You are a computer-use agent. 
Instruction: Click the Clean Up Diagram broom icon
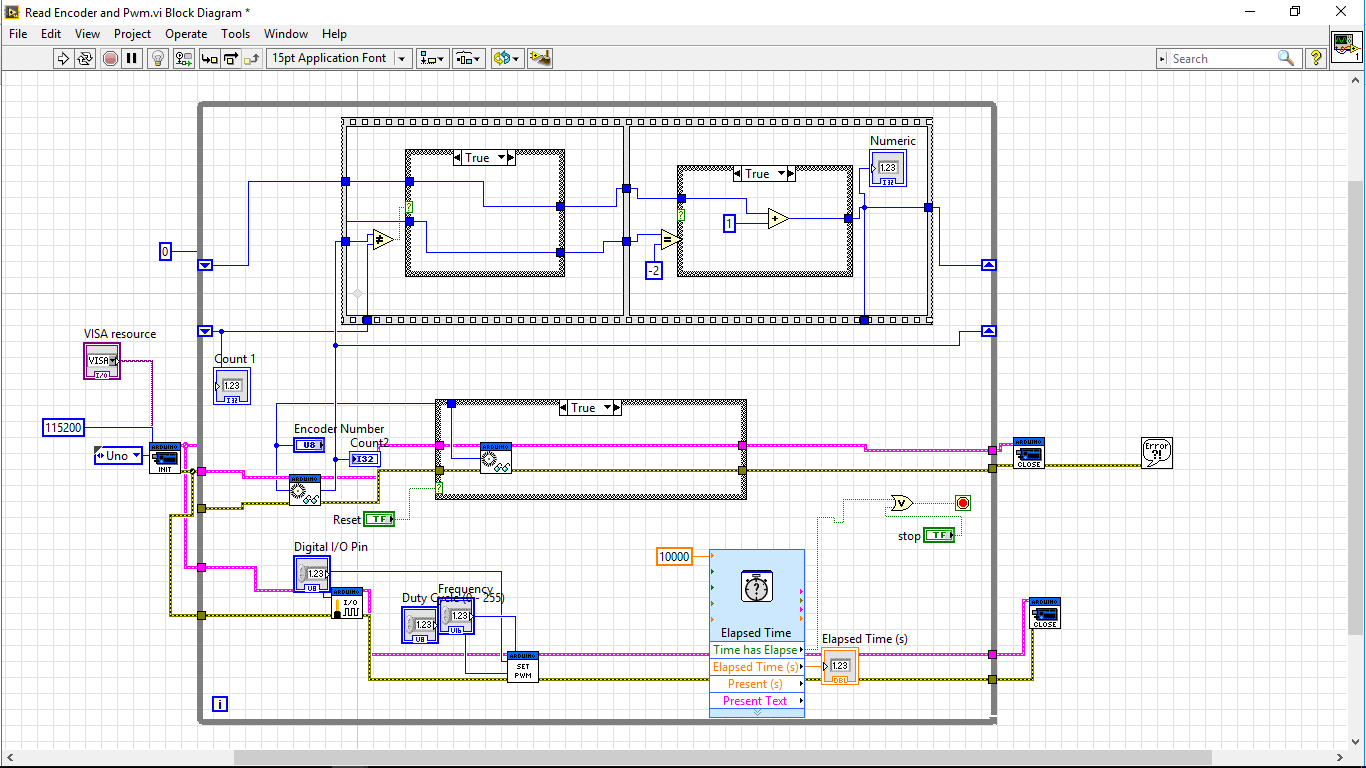(540, 58)
